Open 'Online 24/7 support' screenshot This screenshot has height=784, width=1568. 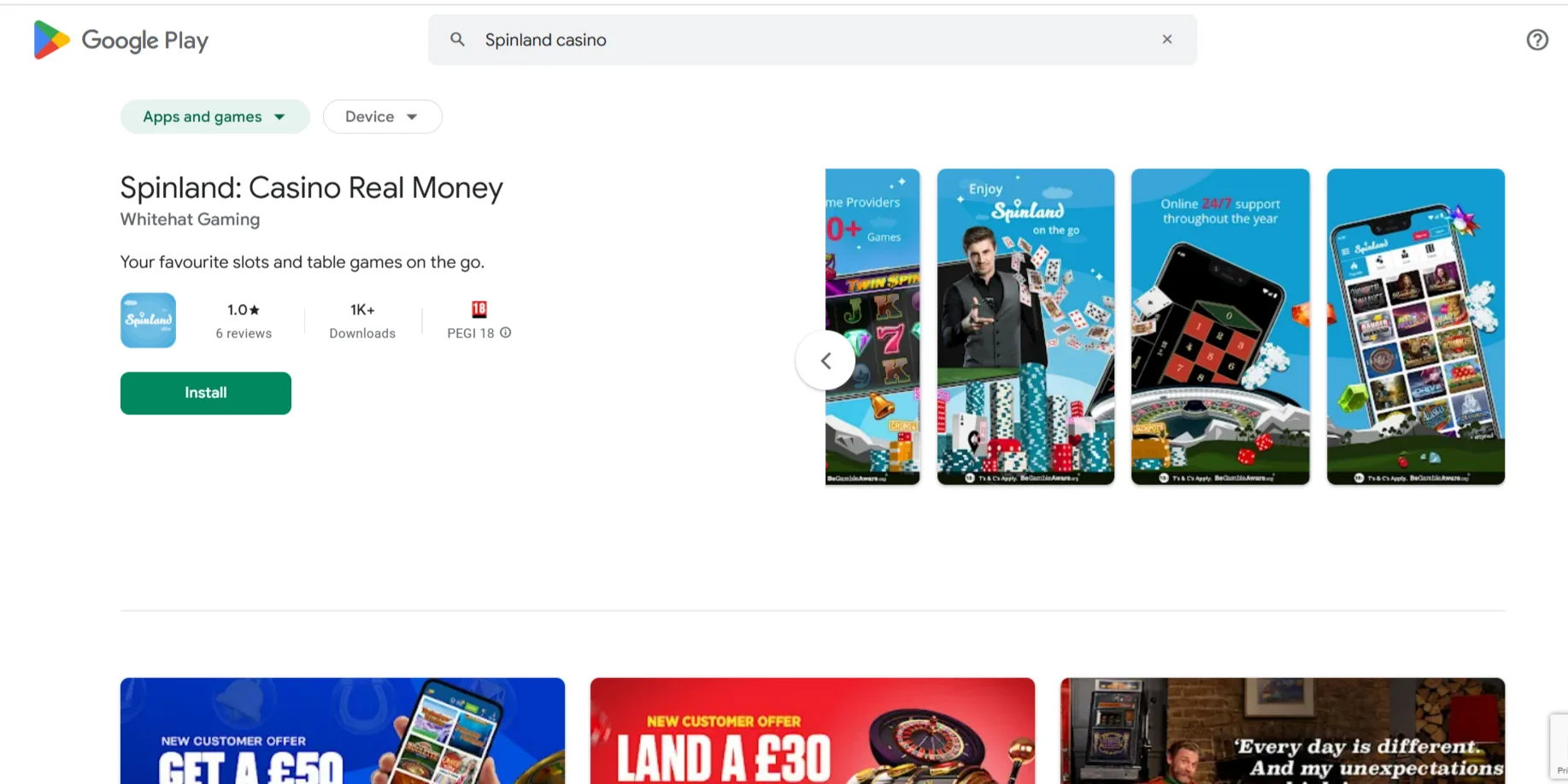pyautogui.click(x=1220, y=327)
